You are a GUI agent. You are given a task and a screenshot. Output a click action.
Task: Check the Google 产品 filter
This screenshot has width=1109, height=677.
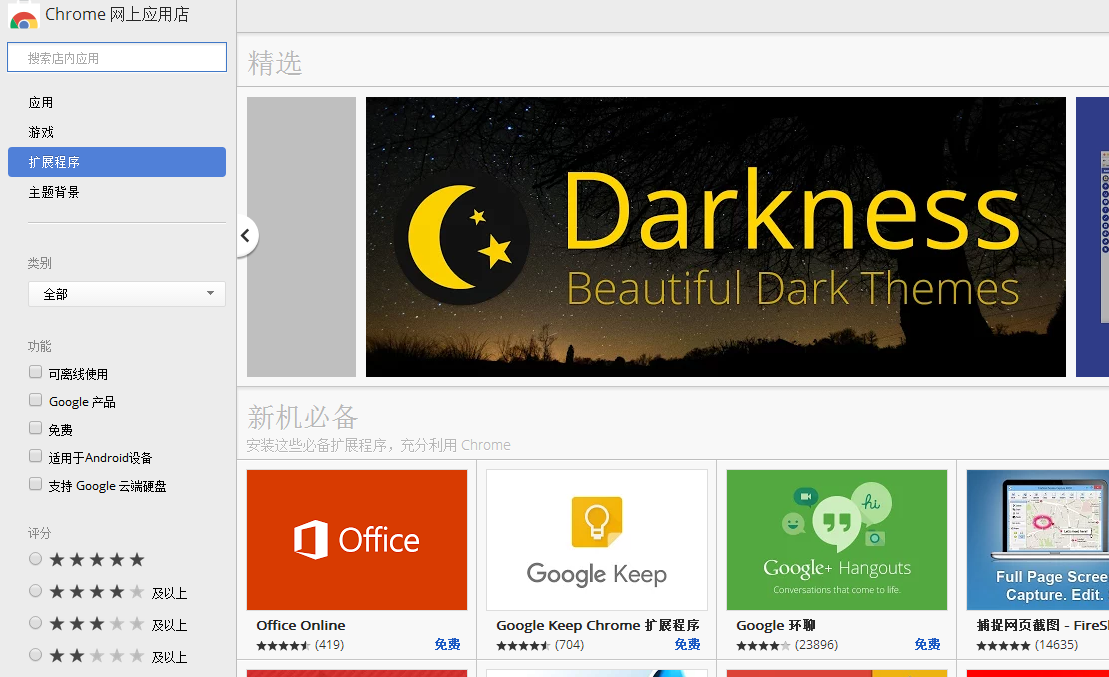click(x=36, y=401)
